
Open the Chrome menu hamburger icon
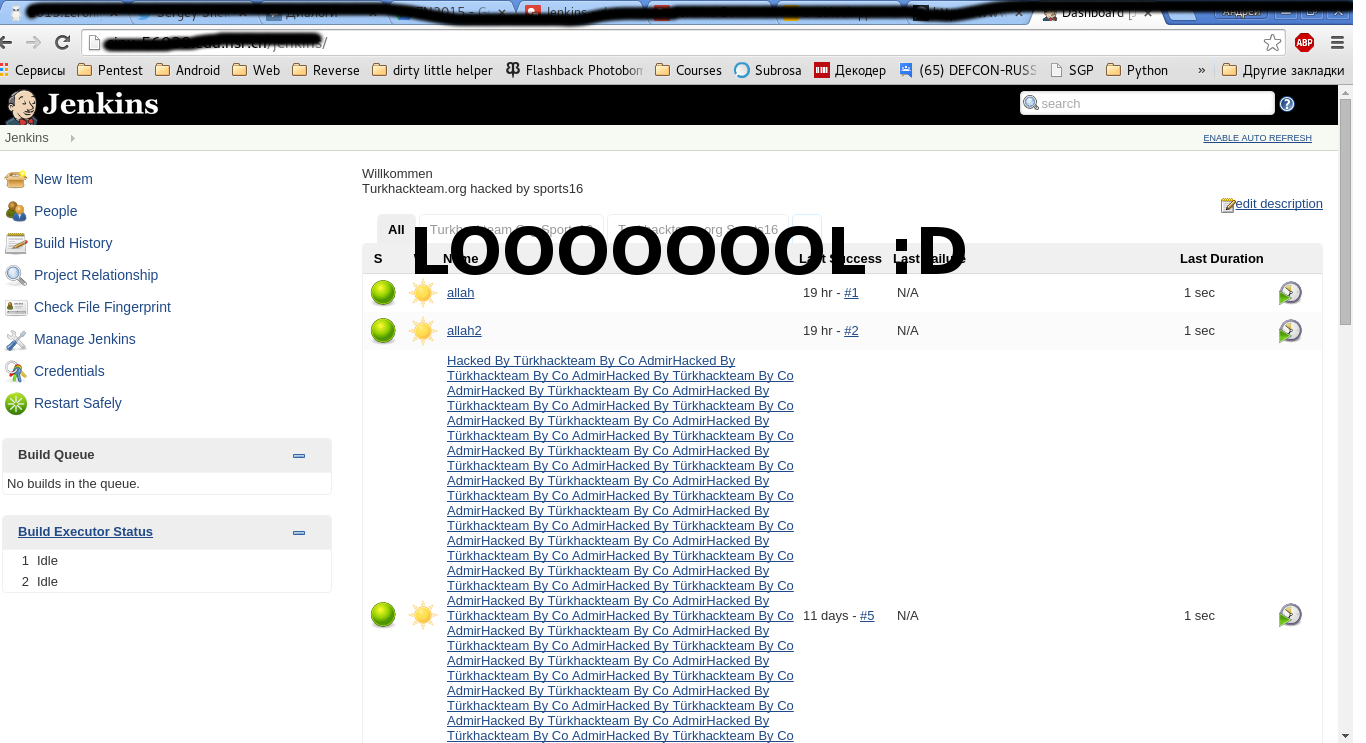[1337, 42]
